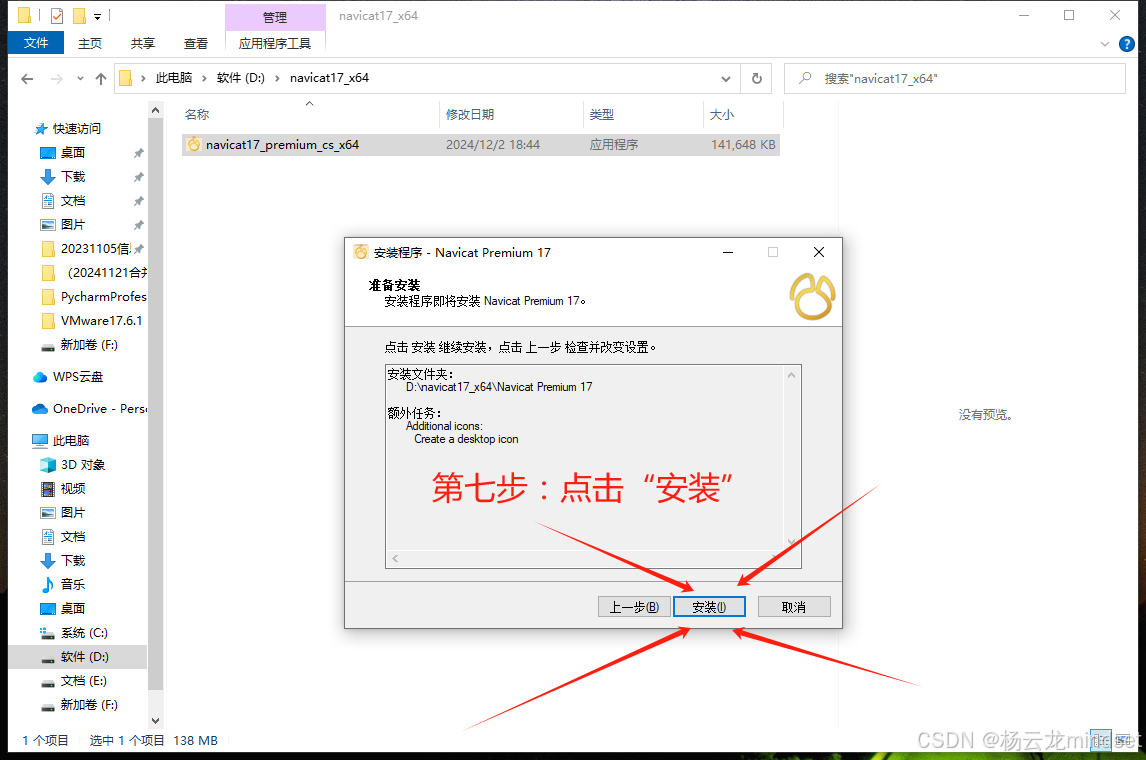1146x760 pixels.
Task: Click the 上一步(B) back button
Action: click(x=634, y=607)
